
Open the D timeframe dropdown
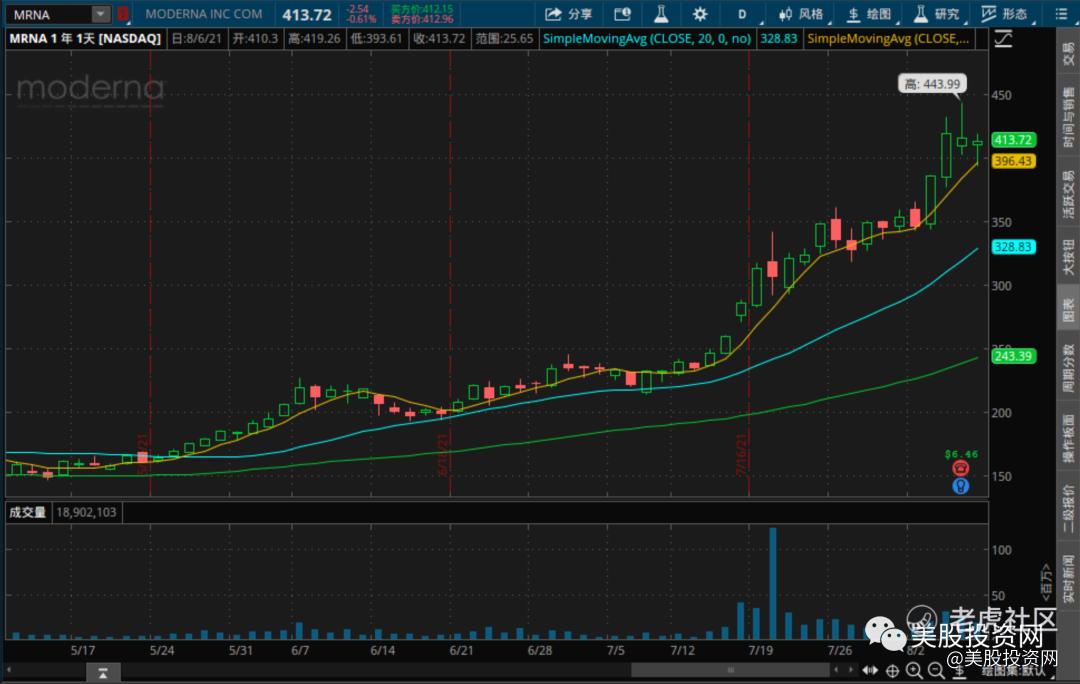pos(742,14)
